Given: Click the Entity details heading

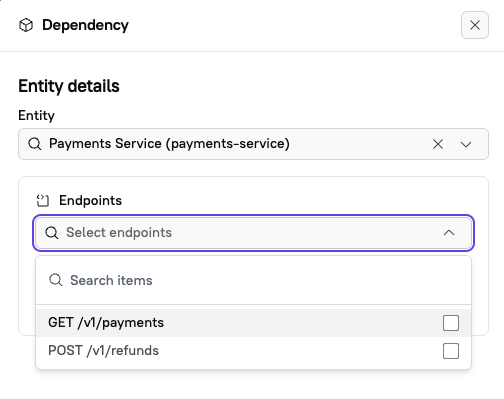Looking at the screenshot, I should (x=69, y=86).
